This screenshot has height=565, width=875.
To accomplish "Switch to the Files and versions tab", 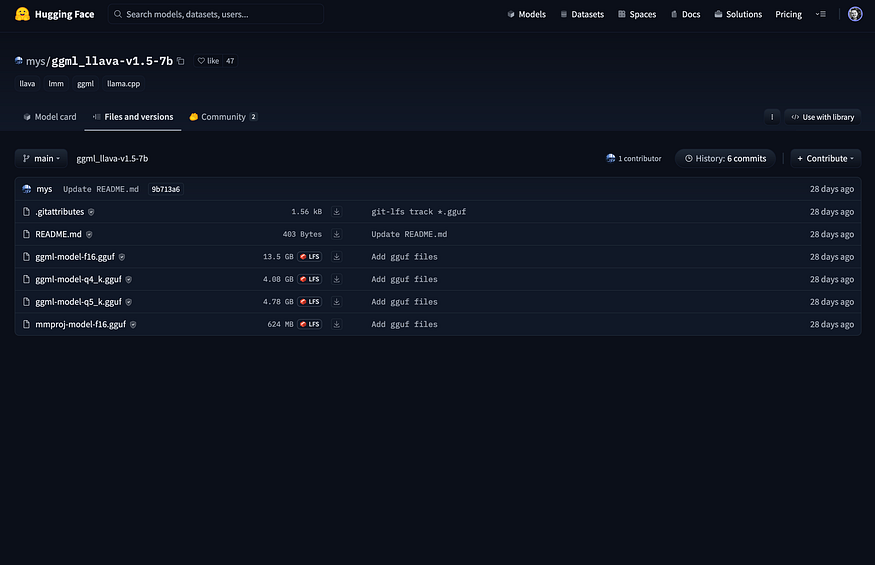I will (133, 117).
